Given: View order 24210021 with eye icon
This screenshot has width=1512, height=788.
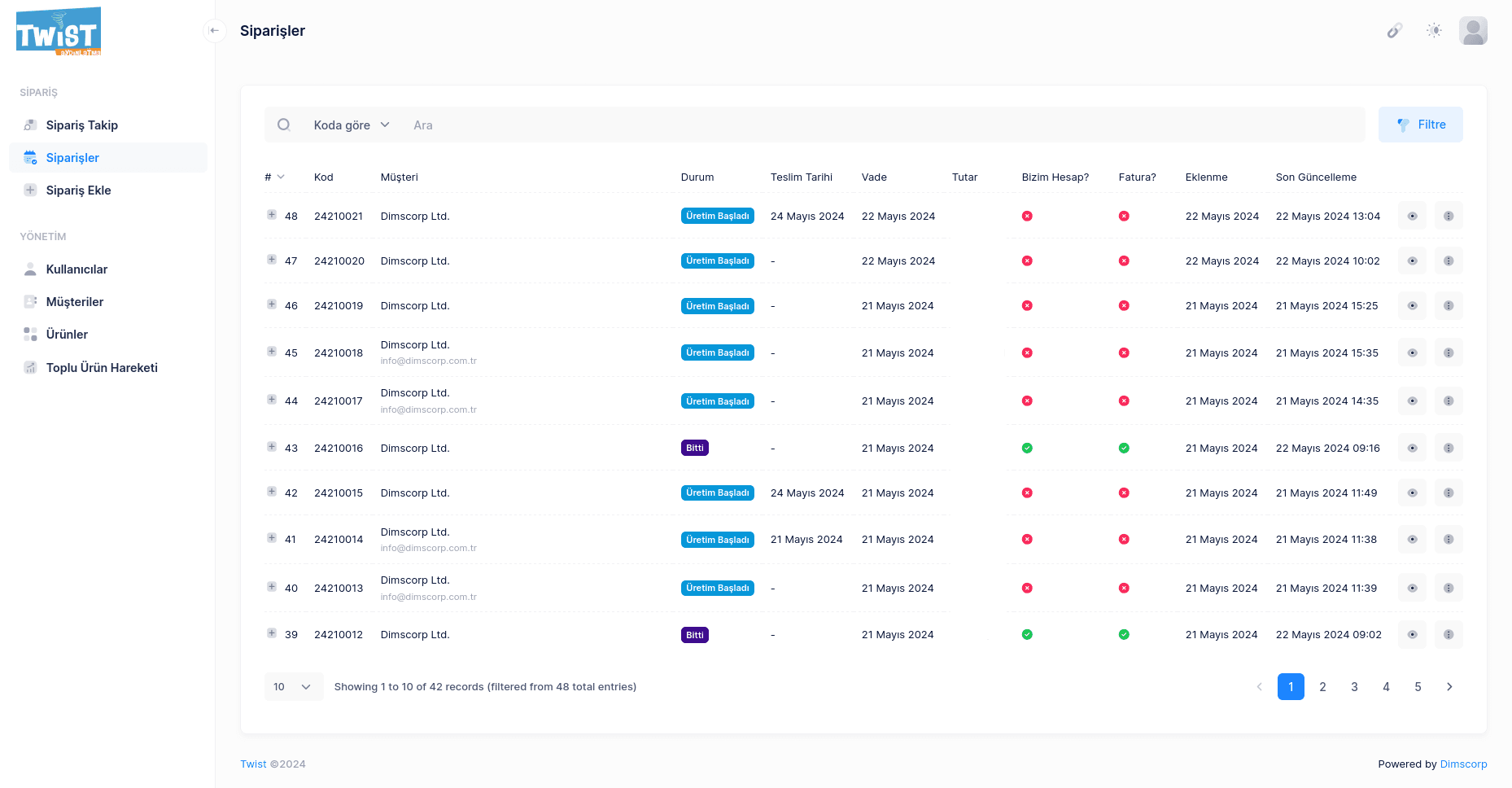Looking at the screenshot, I should click(1412, 217).
